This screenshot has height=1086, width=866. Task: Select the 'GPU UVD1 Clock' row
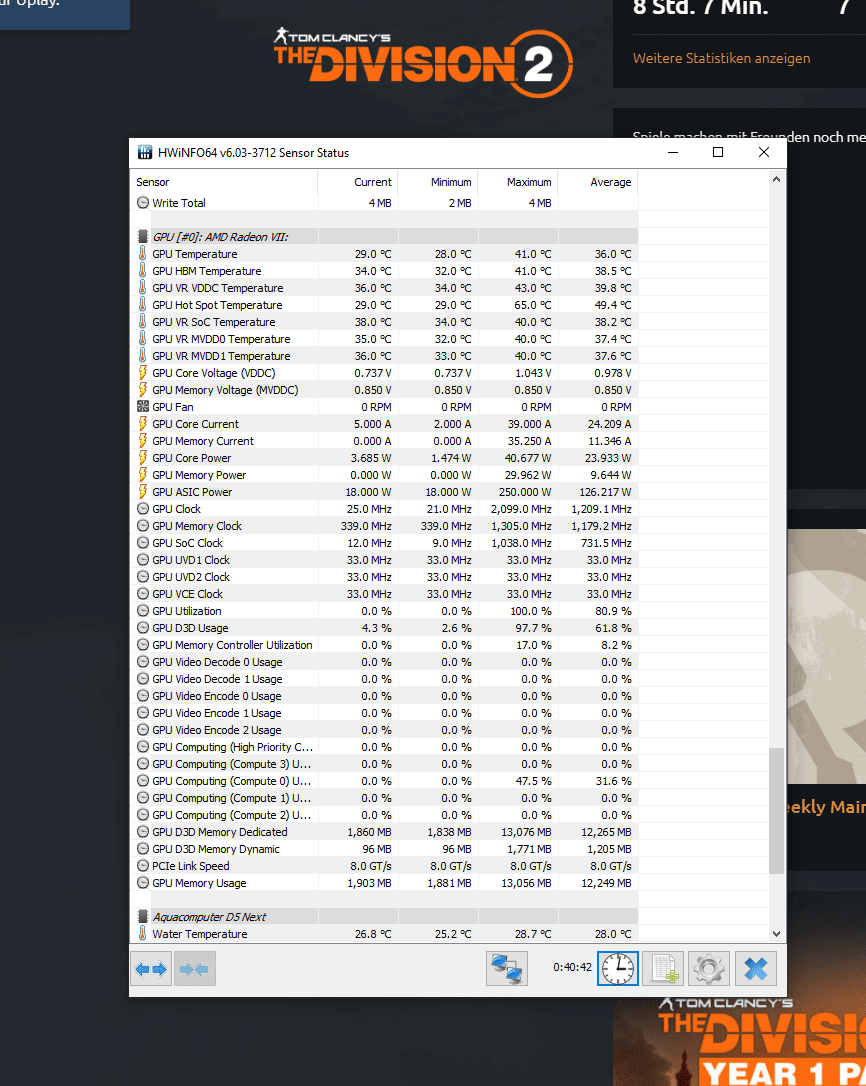click(385, 560)
